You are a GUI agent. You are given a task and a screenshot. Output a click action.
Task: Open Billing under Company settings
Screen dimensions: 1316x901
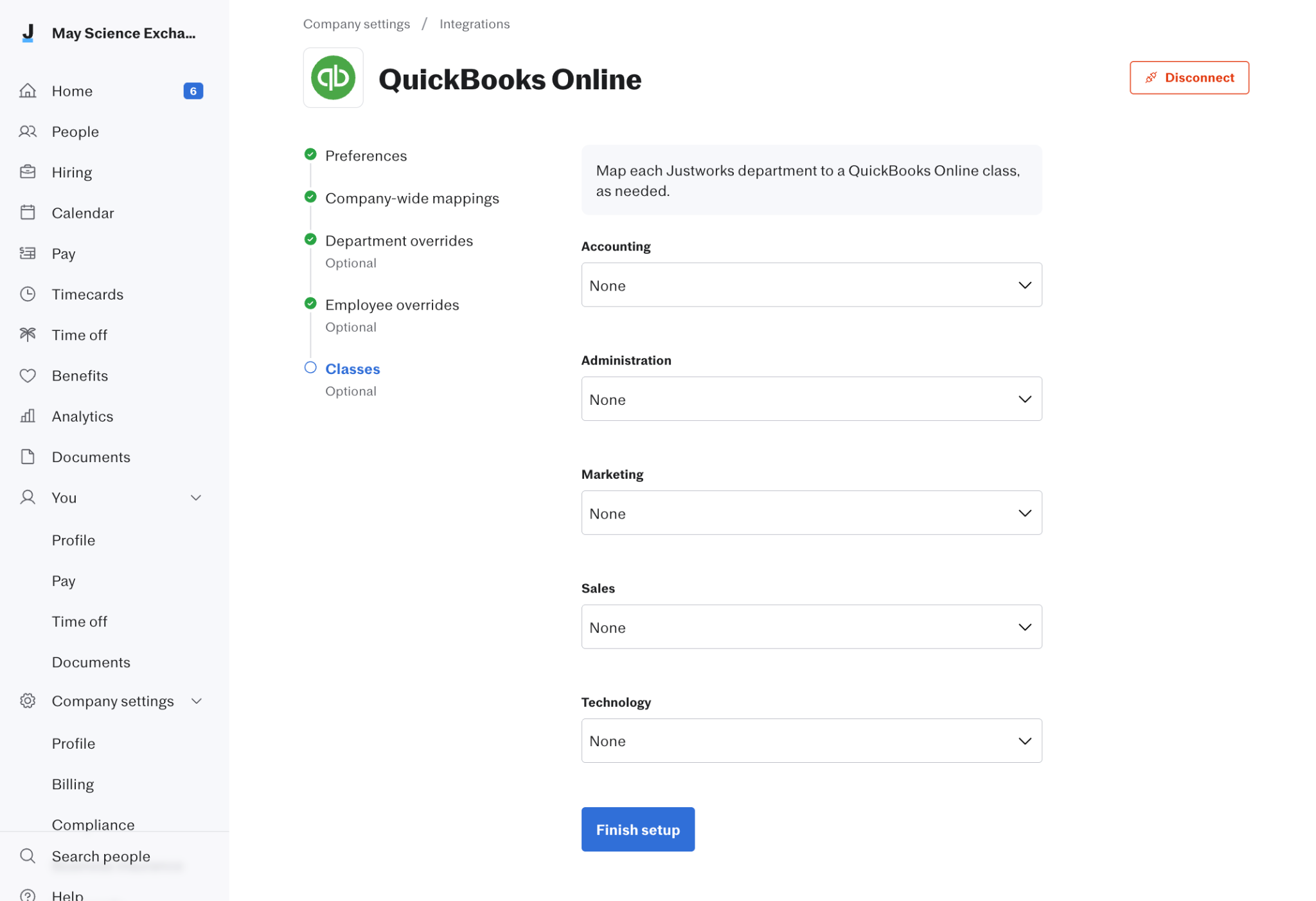tap(73, 784)
